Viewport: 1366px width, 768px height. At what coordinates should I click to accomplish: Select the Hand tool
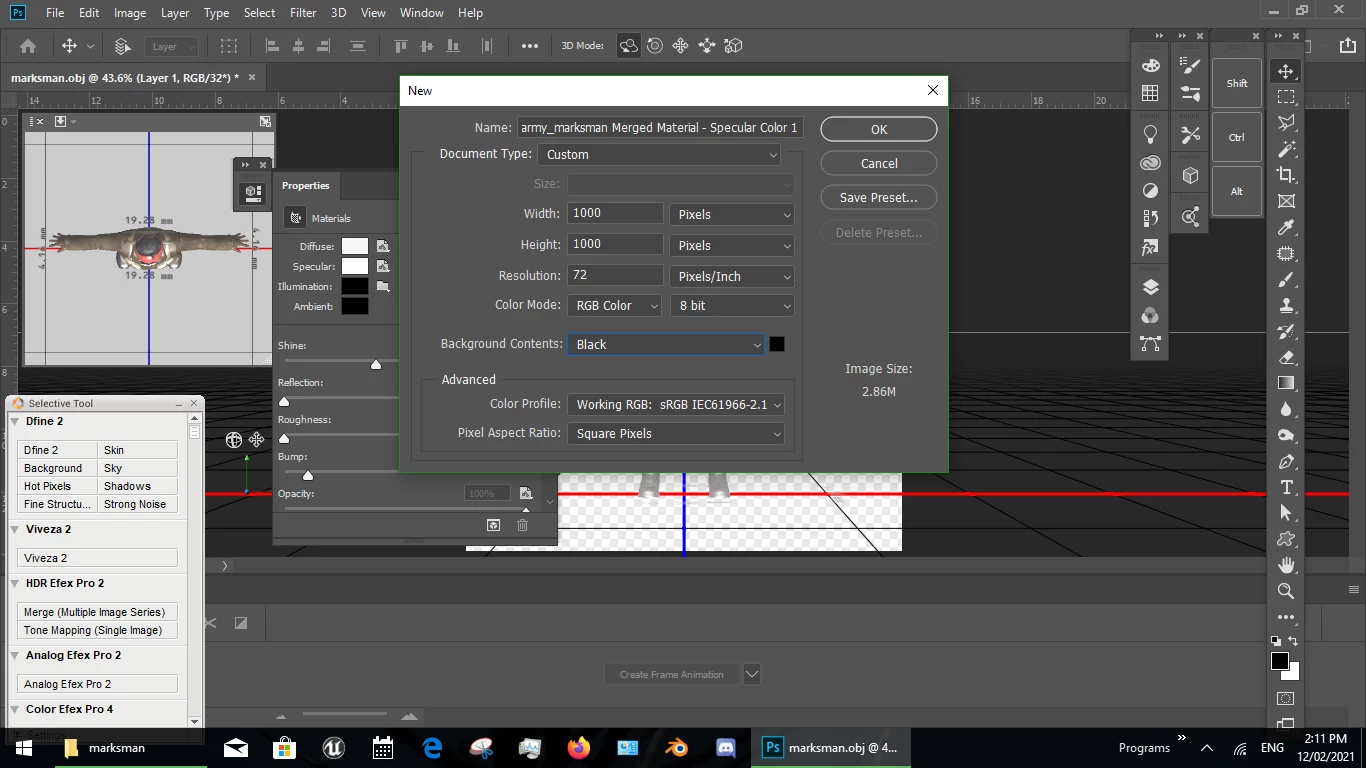pyautogui.click(x=1286, y=565)
